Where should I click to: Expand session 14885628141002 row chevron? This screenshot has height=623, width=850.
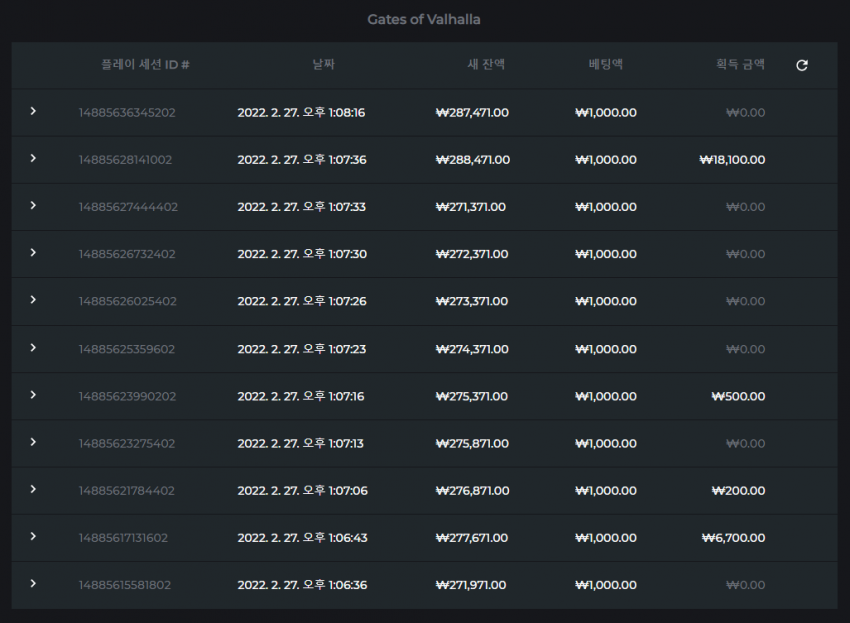click(33, 158)
